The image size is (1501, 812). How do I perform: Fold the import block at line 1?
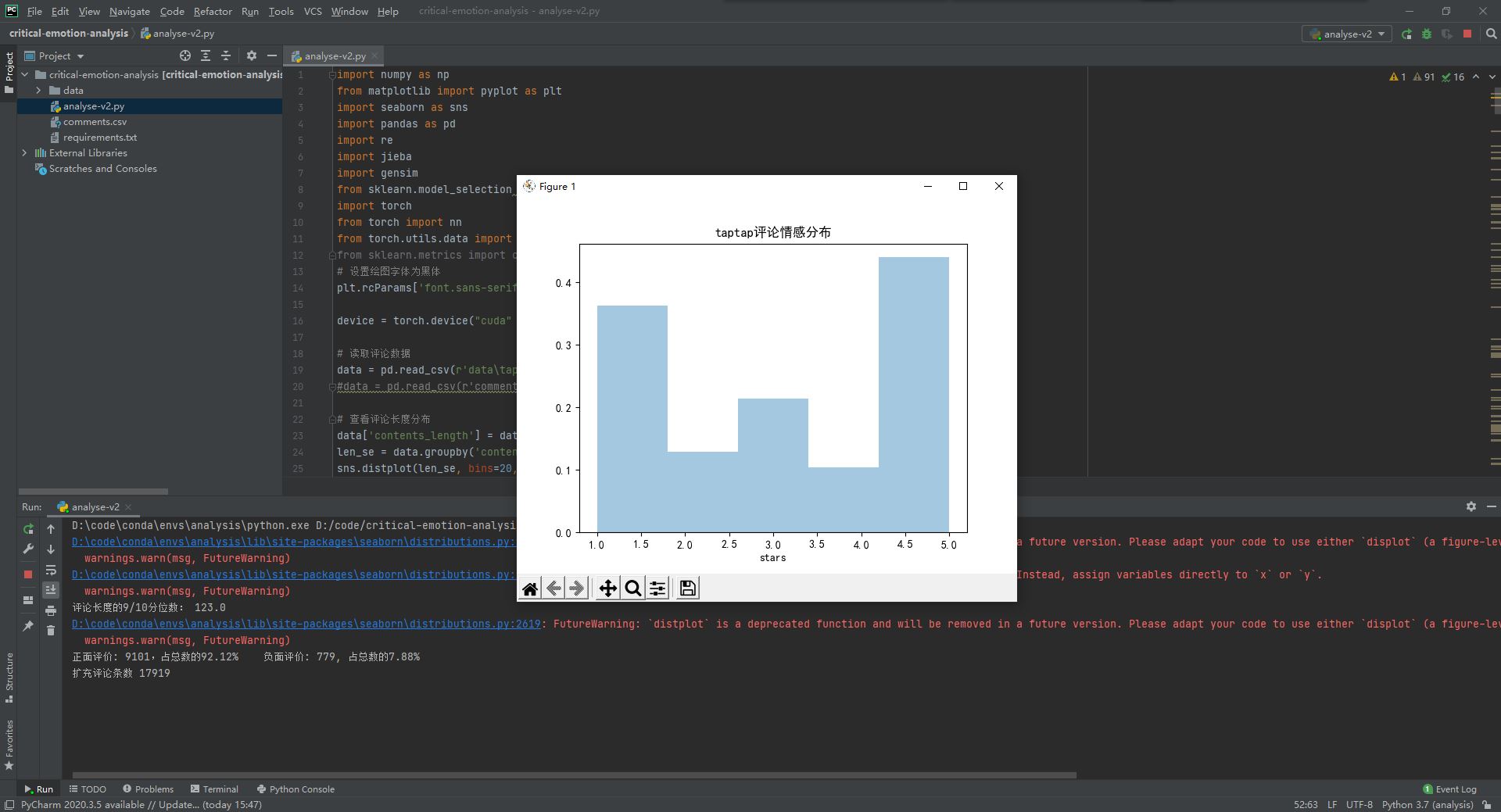coord(332,75)
